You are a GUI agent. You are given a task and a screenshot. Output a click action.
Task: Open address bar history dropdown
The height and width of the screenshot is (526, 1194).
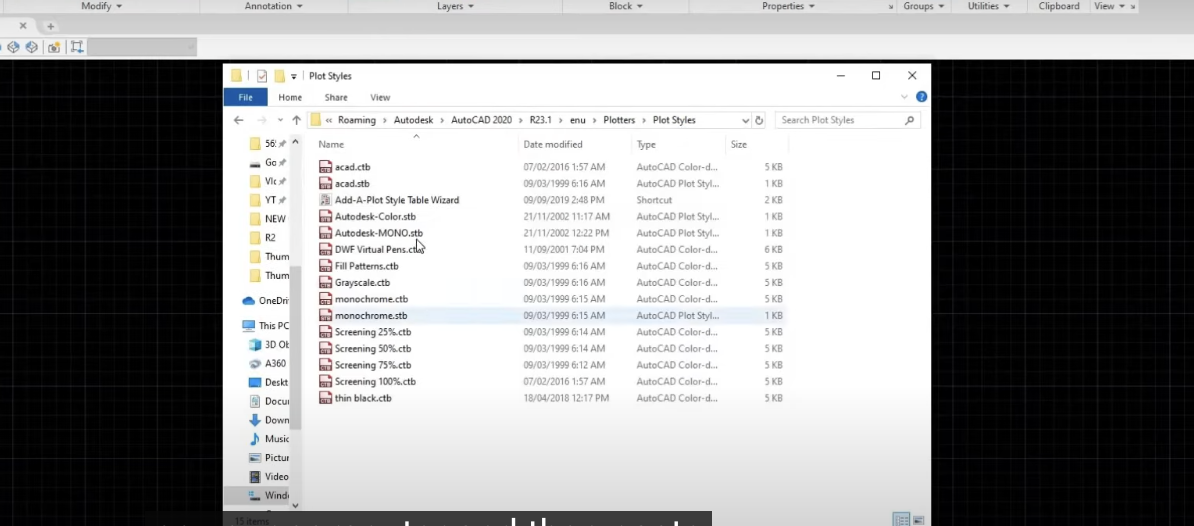click(745, 120)
